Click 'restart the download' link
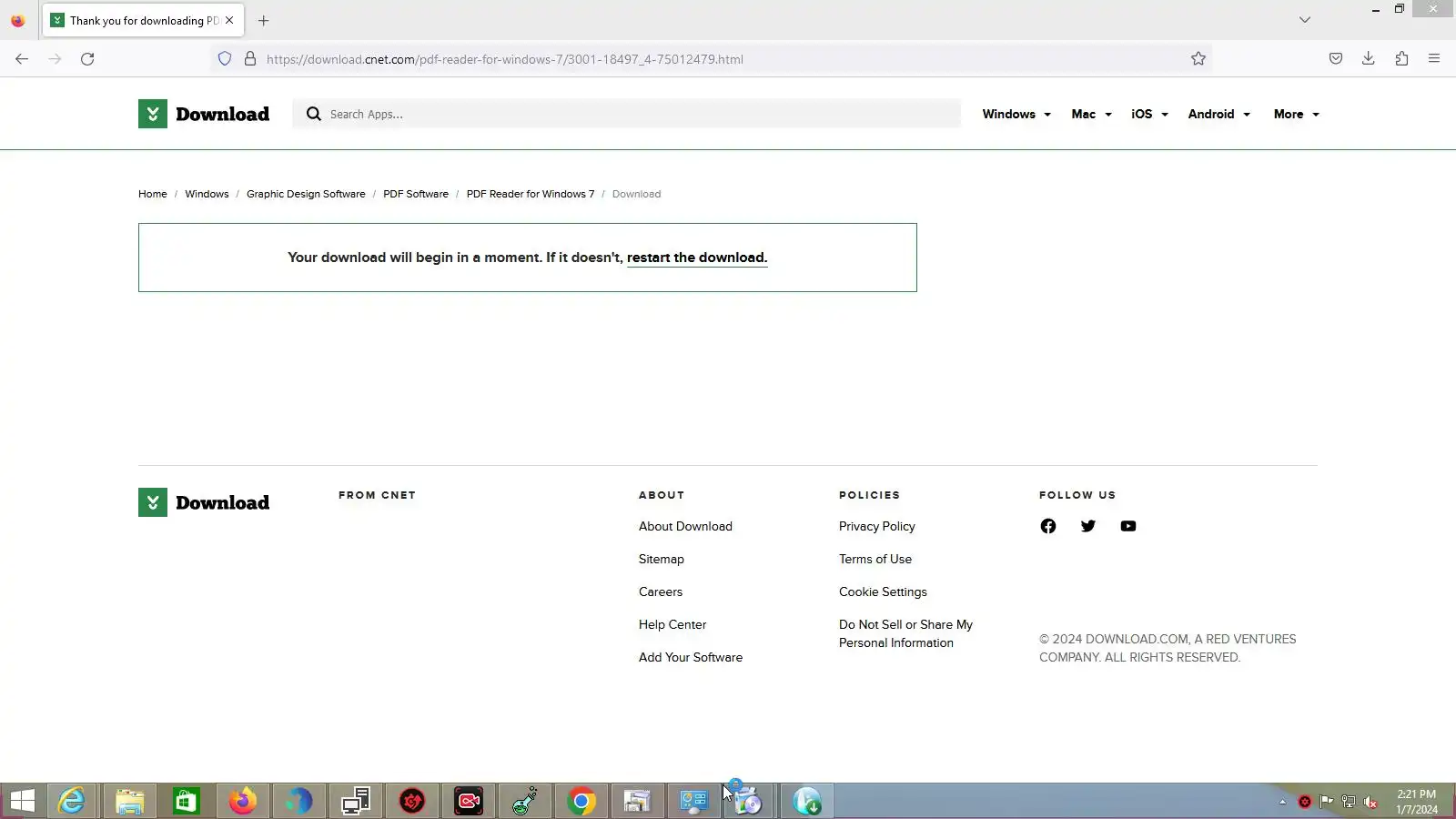This screenshot has height=819, width=1456. [697, 258]
